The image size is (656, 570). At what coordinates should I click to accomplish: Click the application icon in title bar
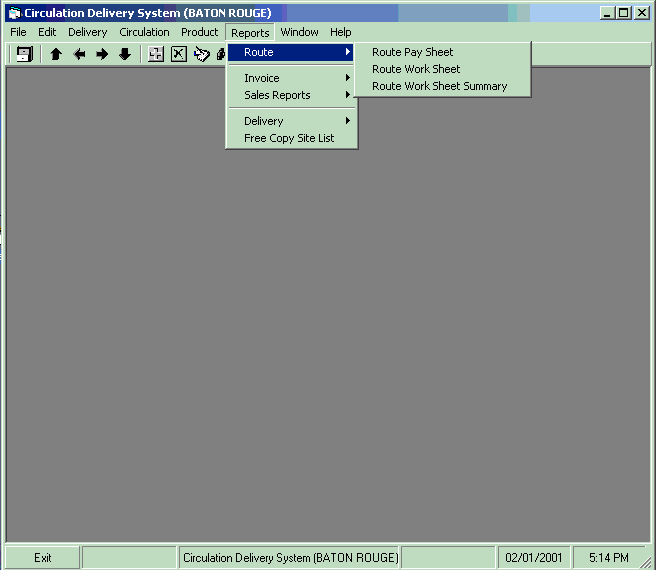(x=15, y=13)
